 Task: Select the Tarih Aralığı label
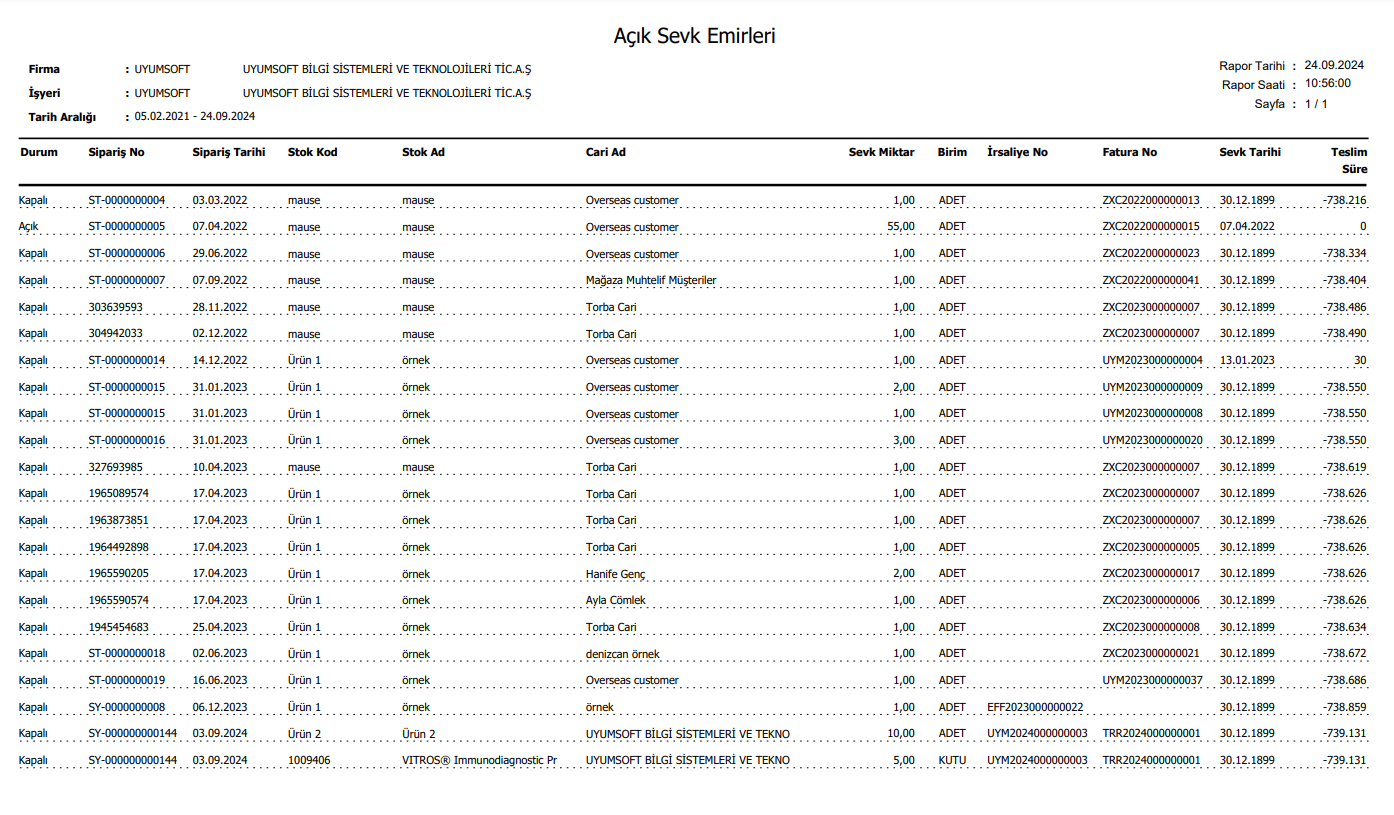click(62, 117)
